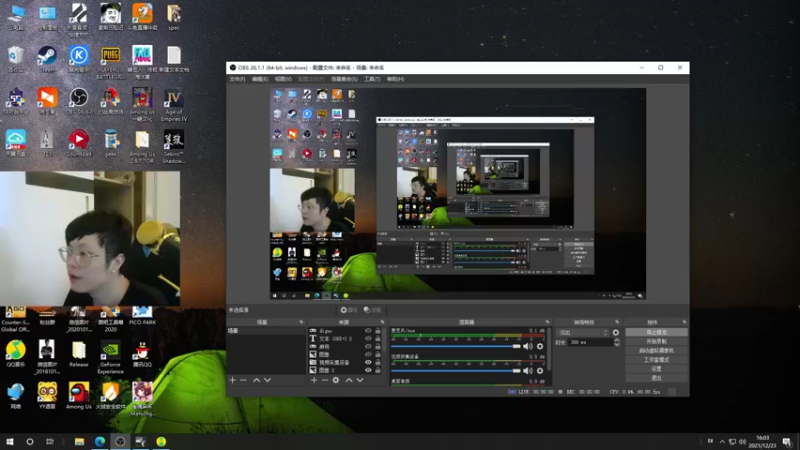Open the View menu in OBS
Screen dimensions: 800x450
coord(283,79)
